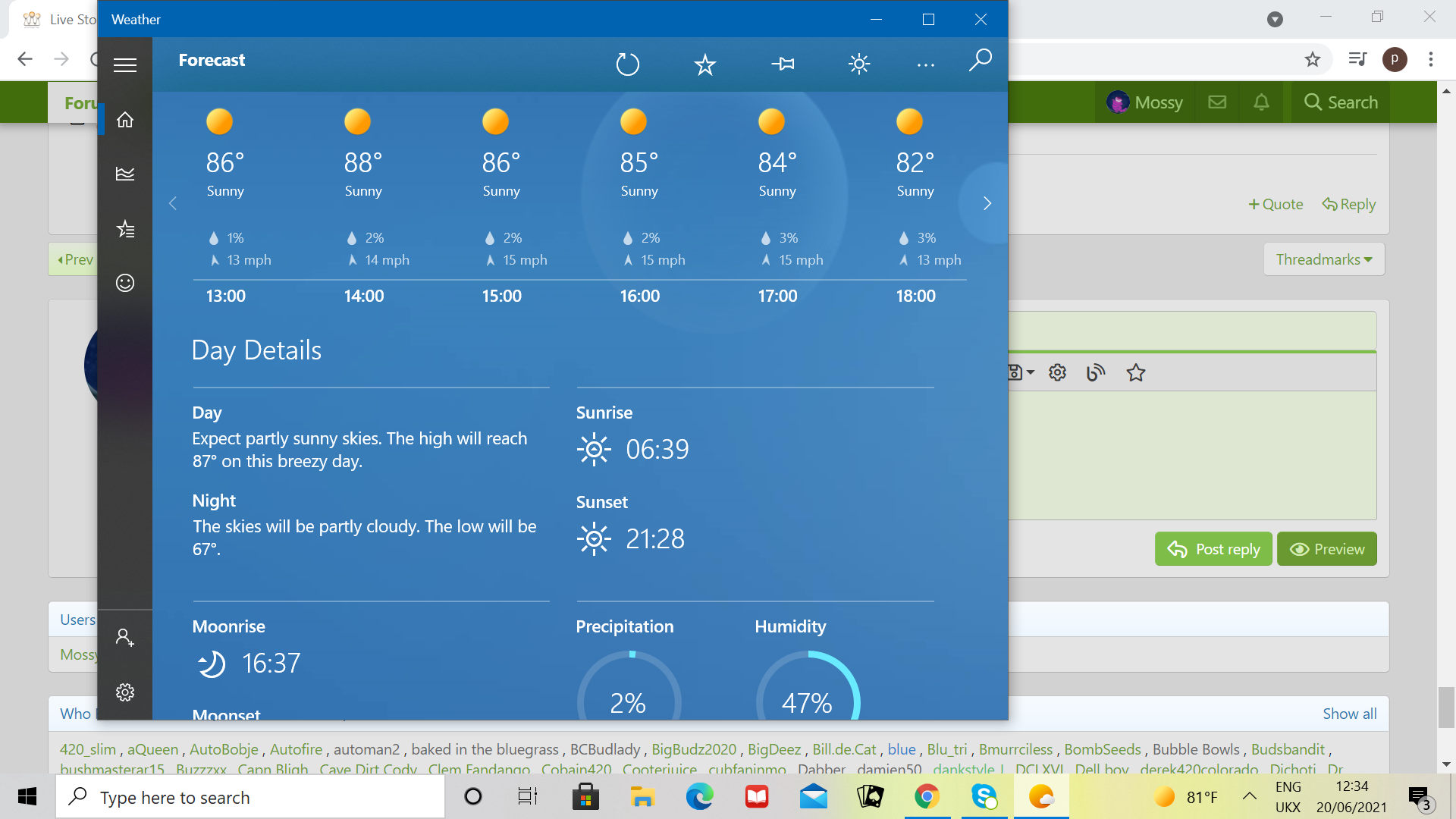
Task: Click the Sunset time 21:28
Action: tap(655, 539)
